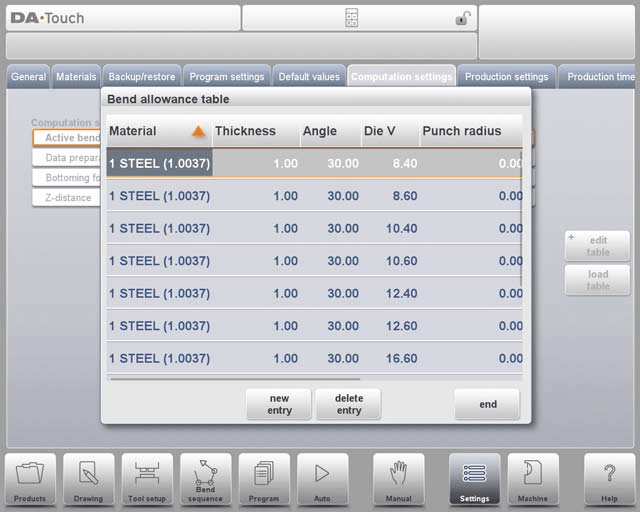Switch to Program mode

point(264,479)
